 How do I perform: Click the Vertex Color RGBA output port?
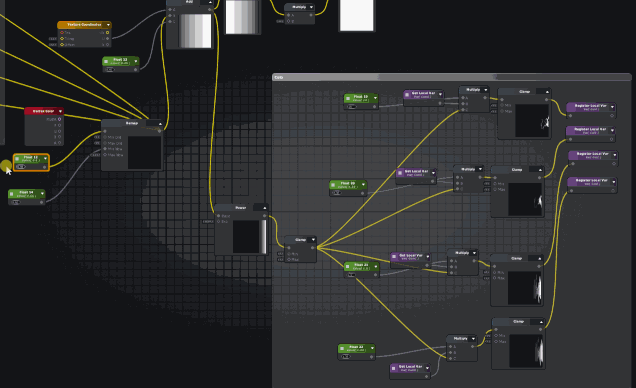pos(59,119)
